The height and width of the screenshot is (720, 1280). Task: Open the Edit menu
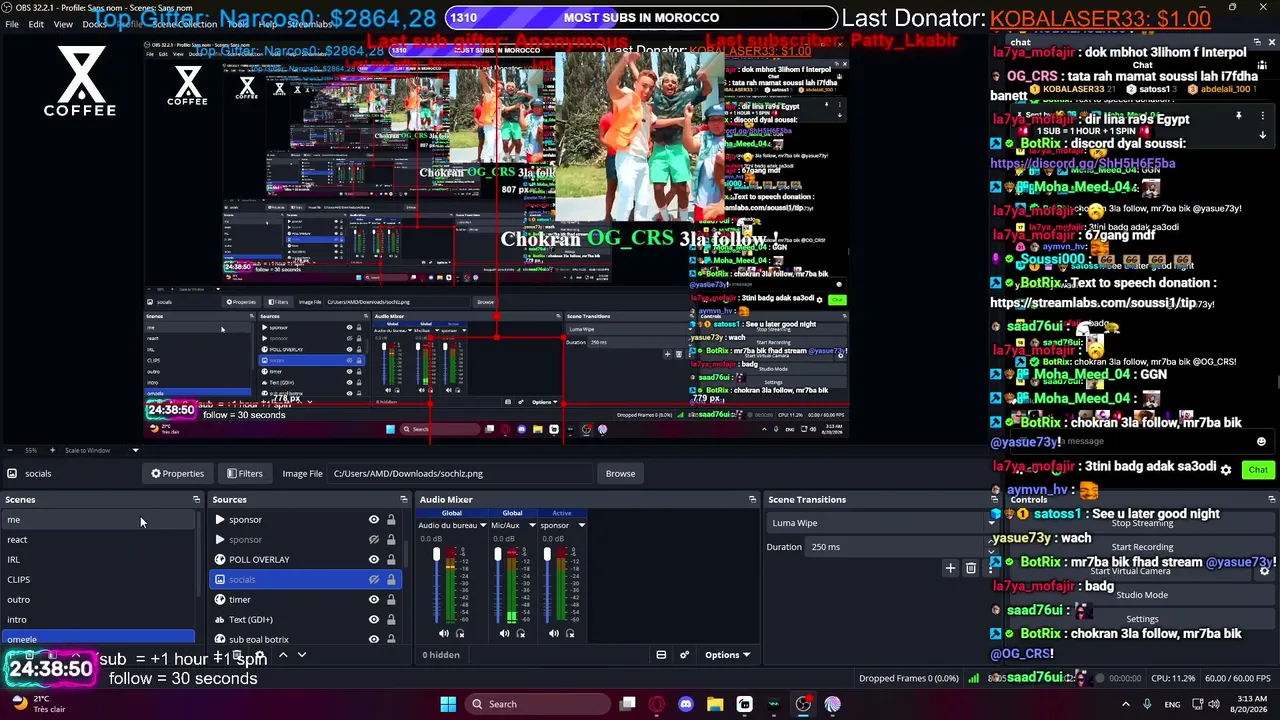(x=36, y=24)
